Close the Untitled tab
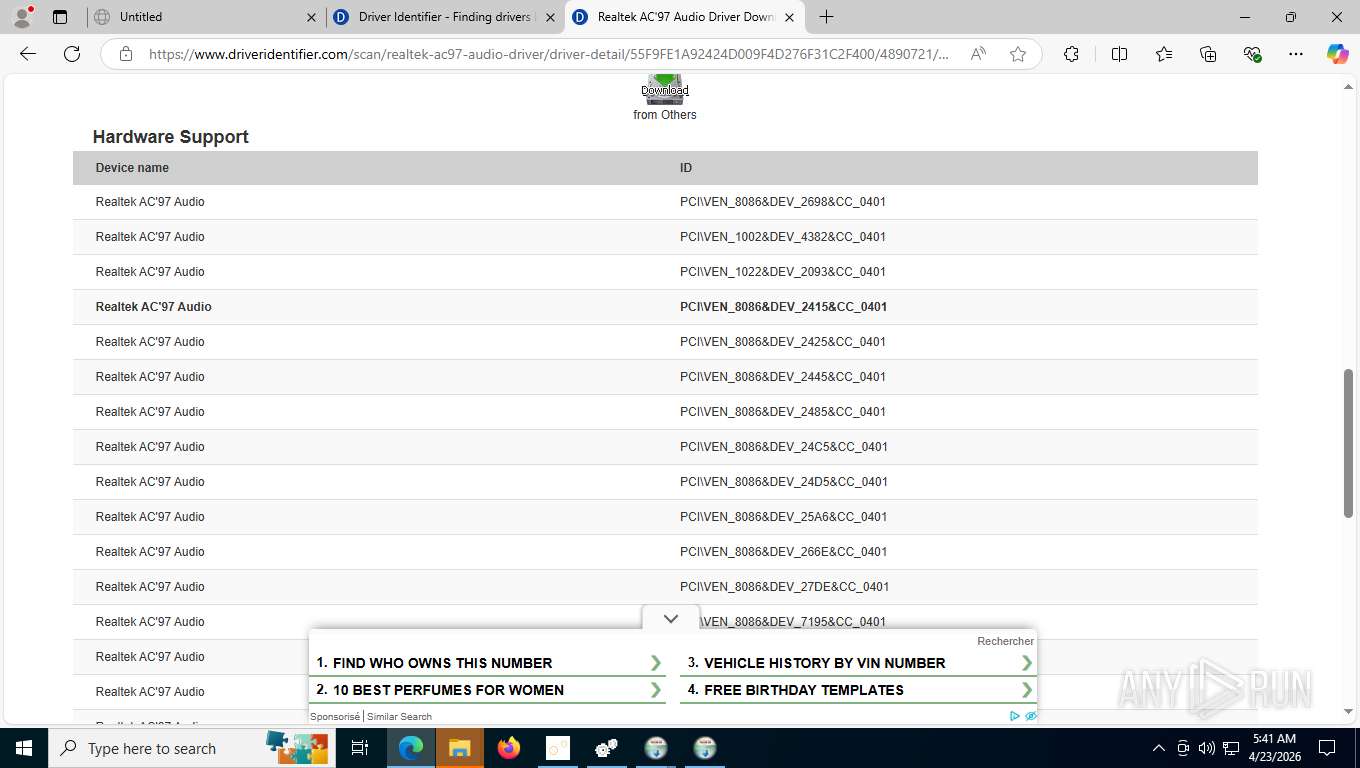Image resolution: width=1360 pixels, height=768 pixels. point(311,17)
